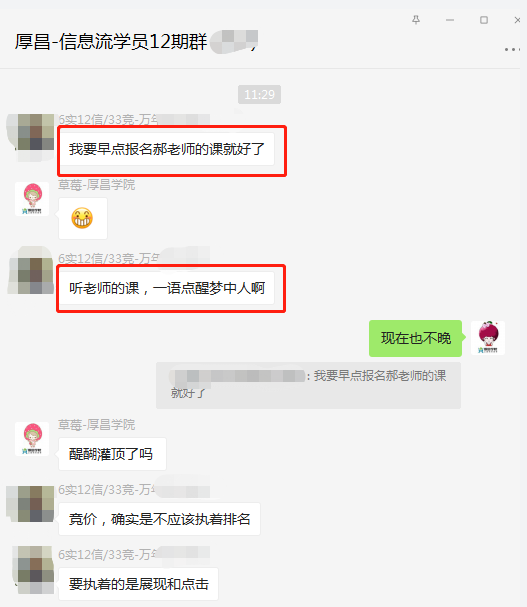Click the blurred avatar beside 要执着的是展现和点击
Image resolution: width=527 pixels, height=607 pixels.
(x=34, y=570)
